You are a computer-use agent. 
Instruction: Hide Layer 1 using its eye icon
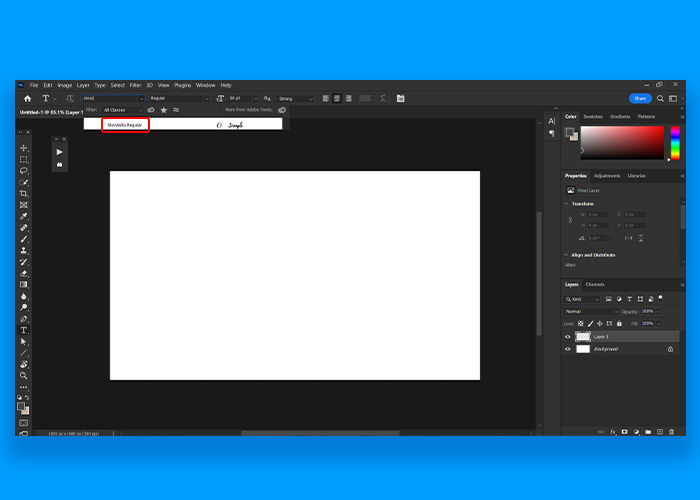(x=568, y=337)
